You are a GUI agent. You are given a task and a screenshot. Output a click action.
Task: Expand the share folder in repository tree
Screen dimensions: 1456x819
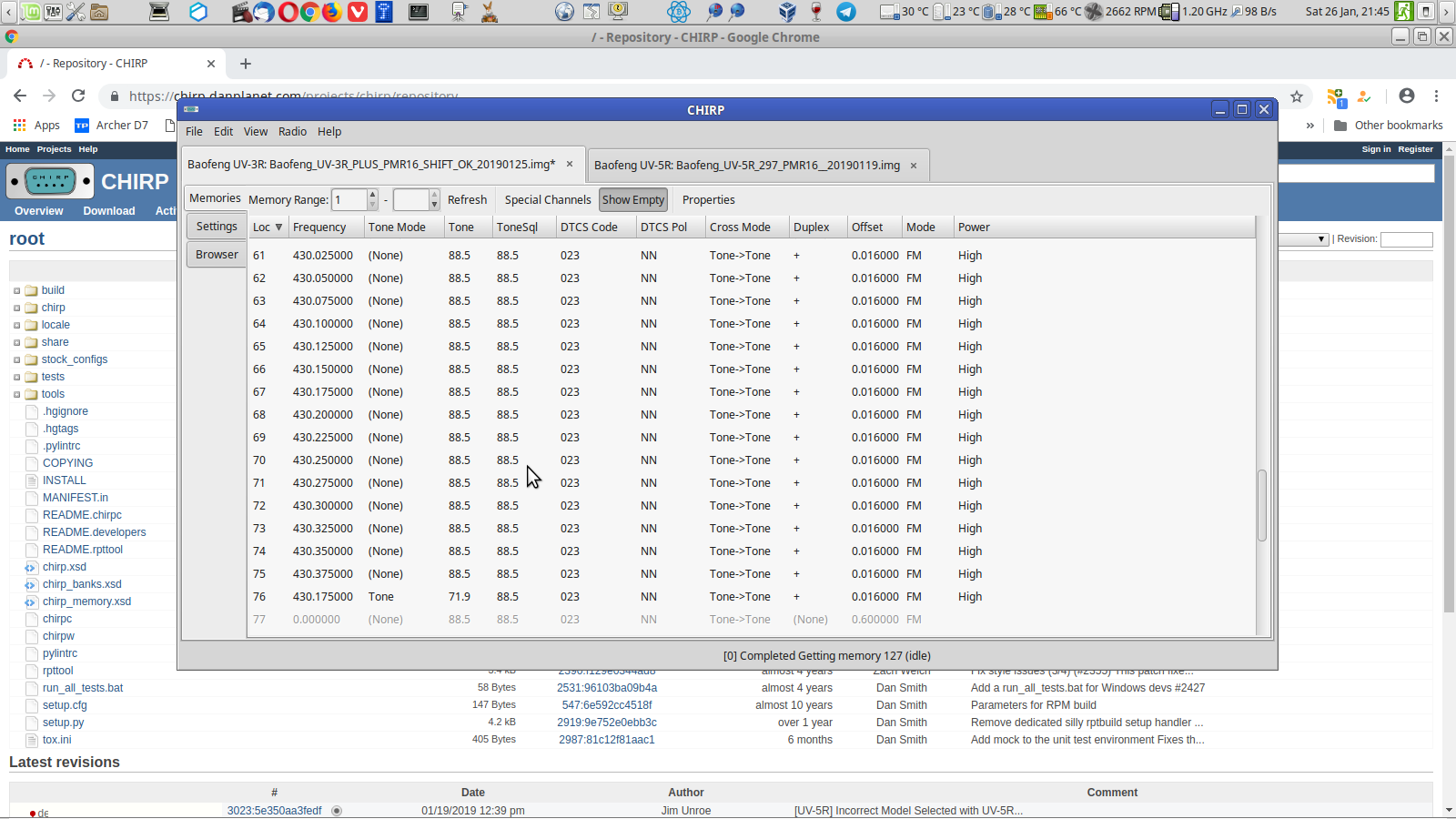[16, 343]
